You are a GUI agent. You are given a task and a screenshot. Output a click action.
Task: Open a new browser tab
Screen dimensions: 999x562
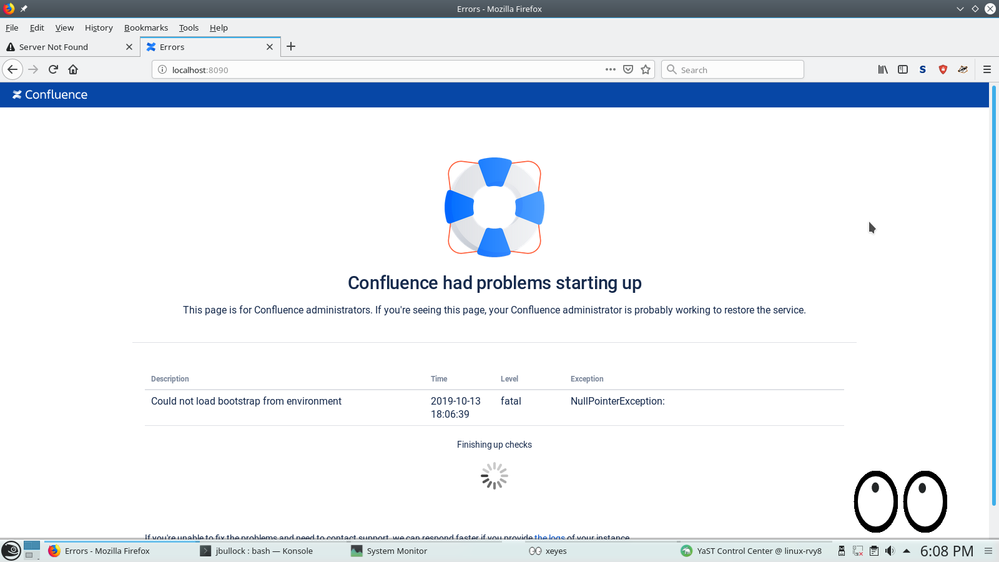291,47
